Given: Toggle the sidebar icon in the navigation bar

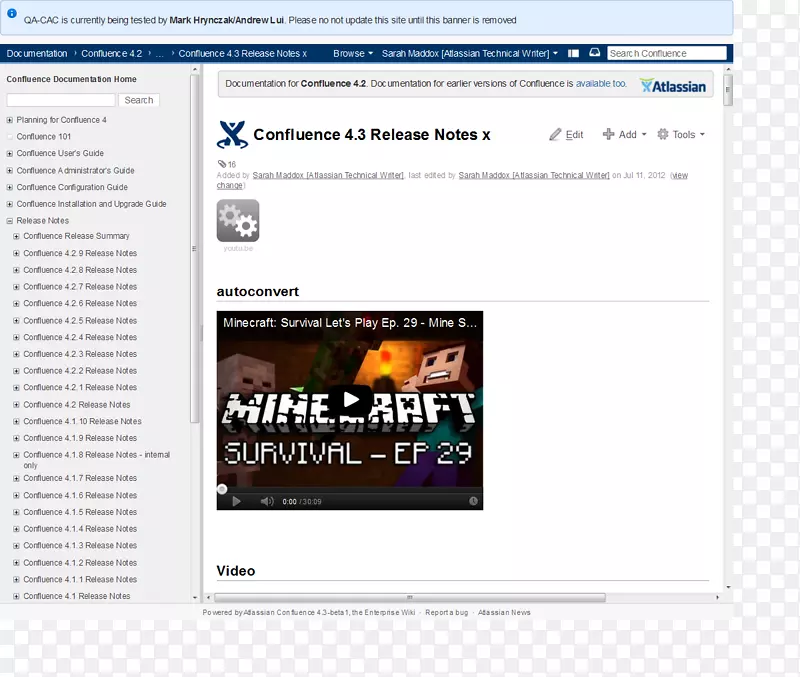Looking at the screenshot, I should pos(574,53).
